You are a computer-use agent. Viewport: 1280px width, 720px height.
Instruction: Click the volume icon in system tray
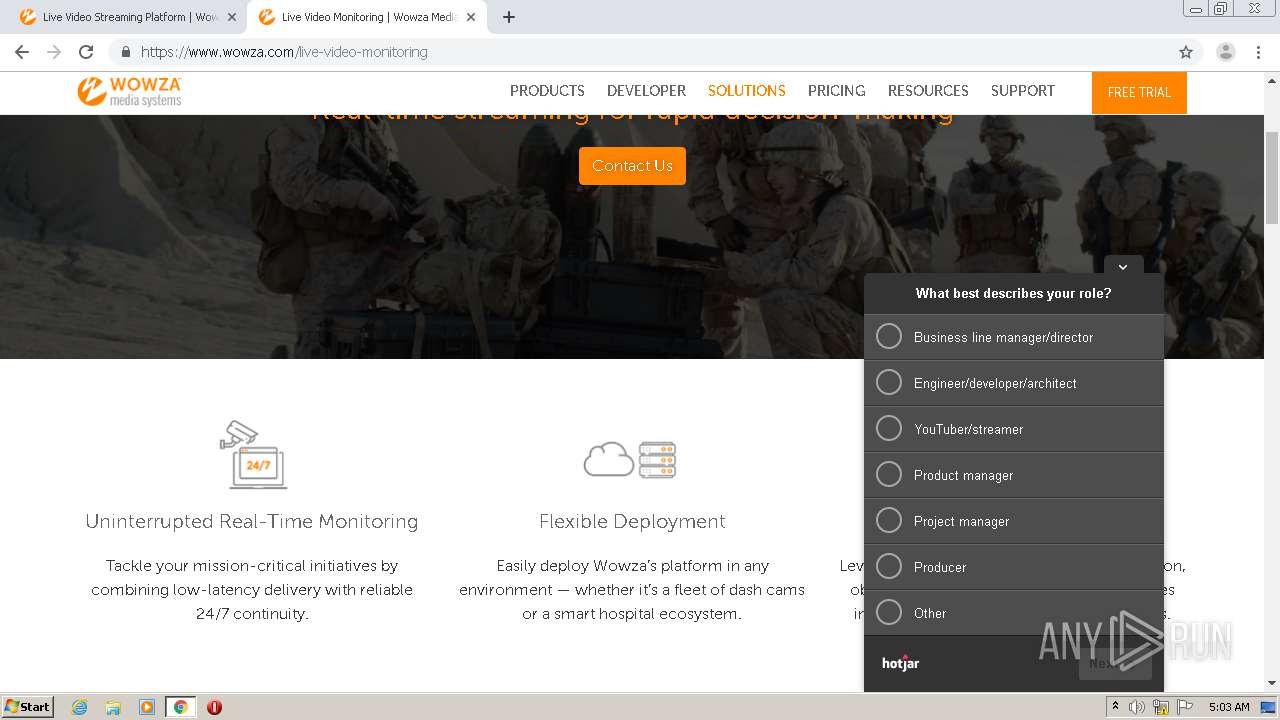[x=1137, y=707]
